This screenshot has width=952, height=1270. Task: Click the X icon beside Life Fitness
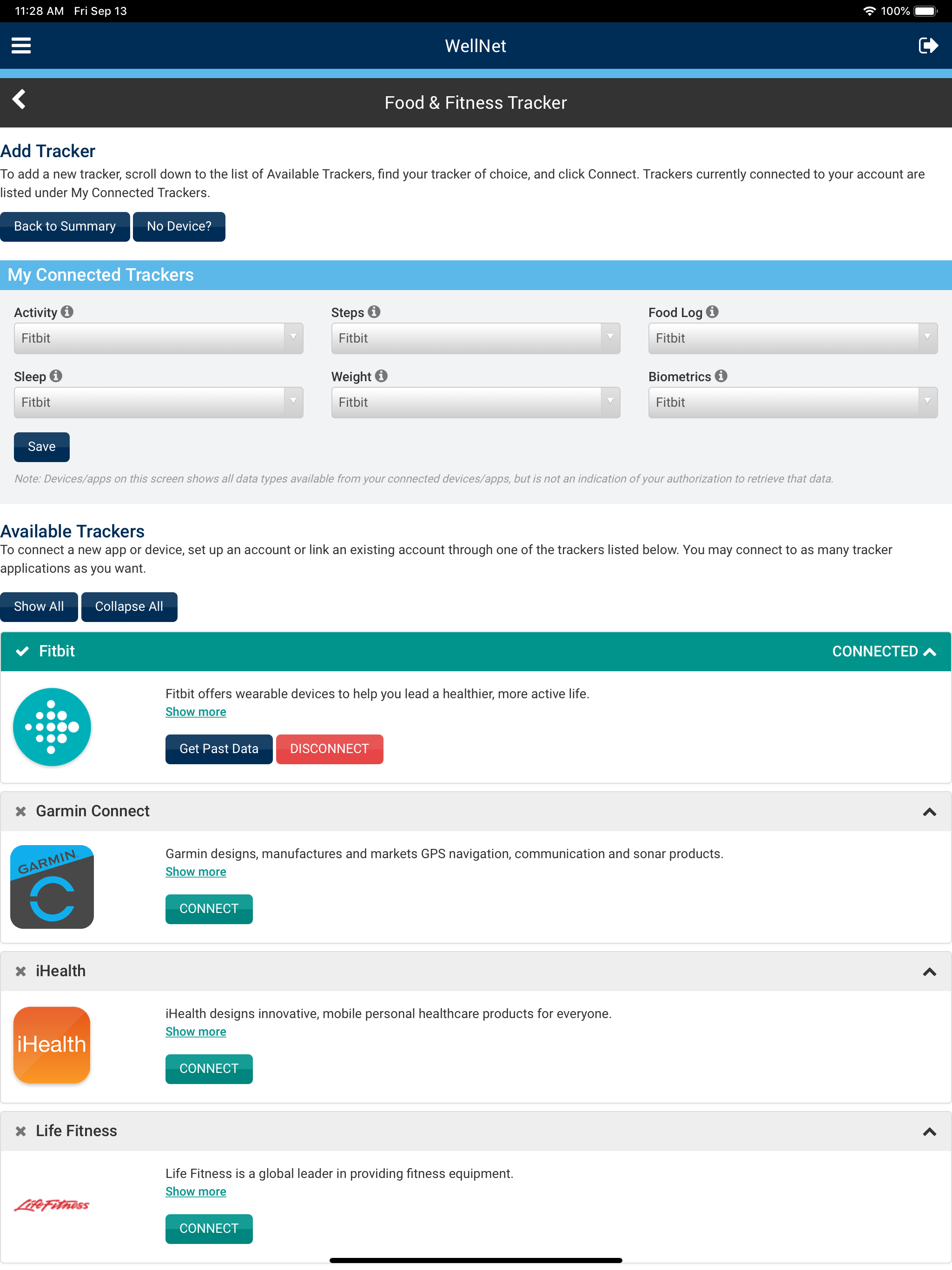pyautogui.click(x=20, y=1131)
